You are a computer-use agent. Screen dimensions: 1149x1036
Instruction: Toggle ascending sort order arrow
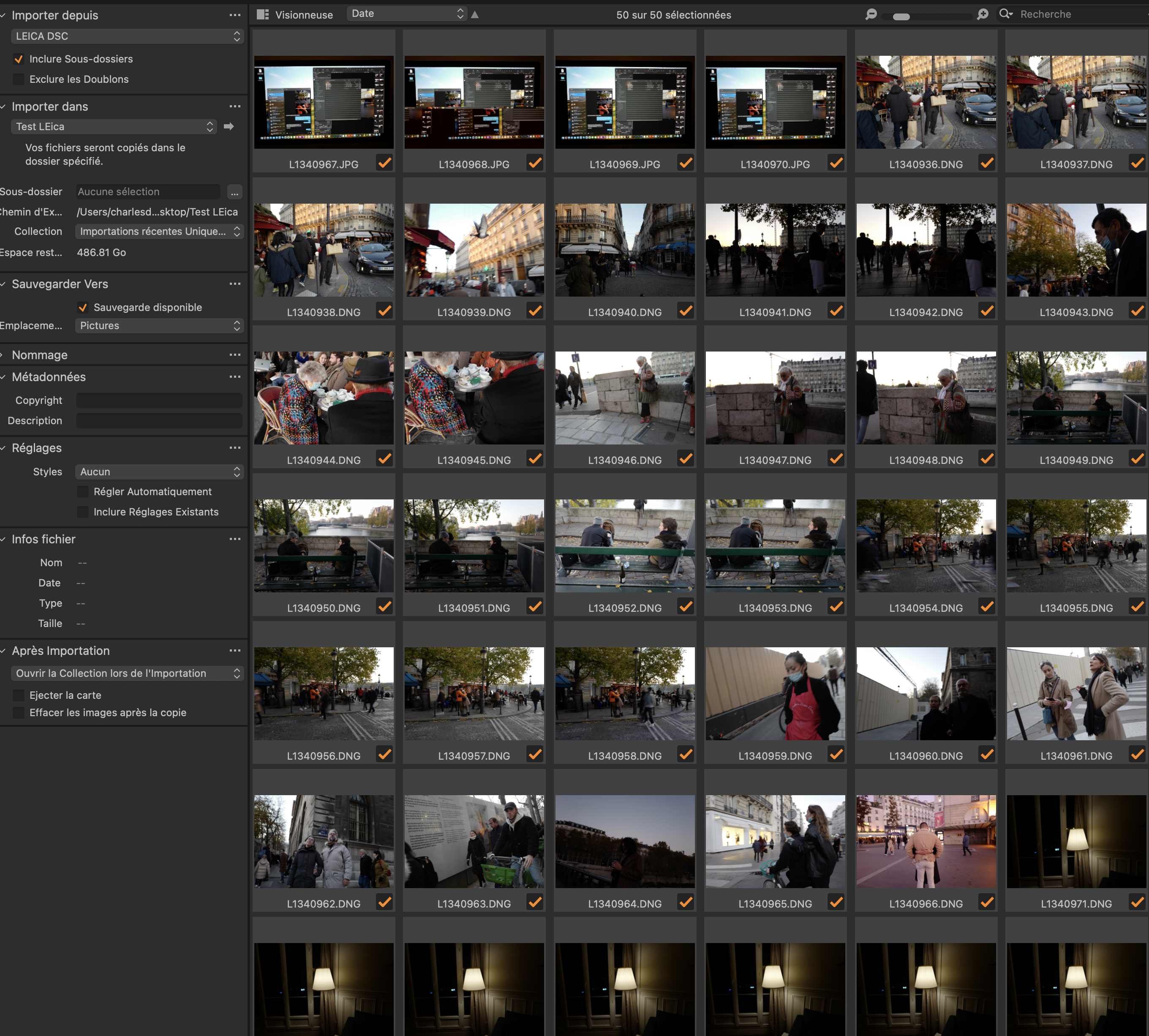tap(475, 15)
